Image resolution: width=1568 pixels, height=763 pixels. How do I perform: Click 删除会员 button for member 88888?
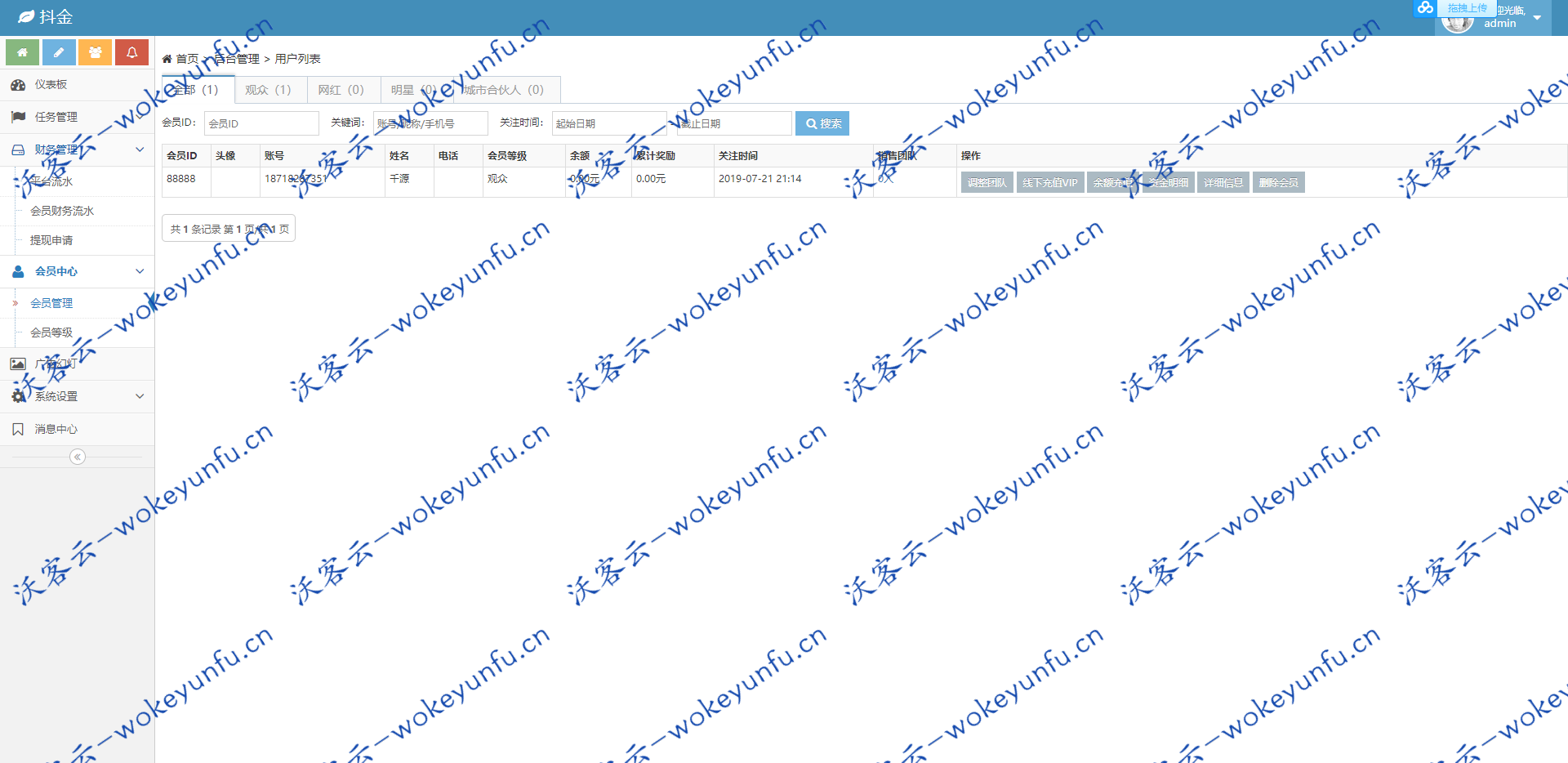[x=1279, y=182]
